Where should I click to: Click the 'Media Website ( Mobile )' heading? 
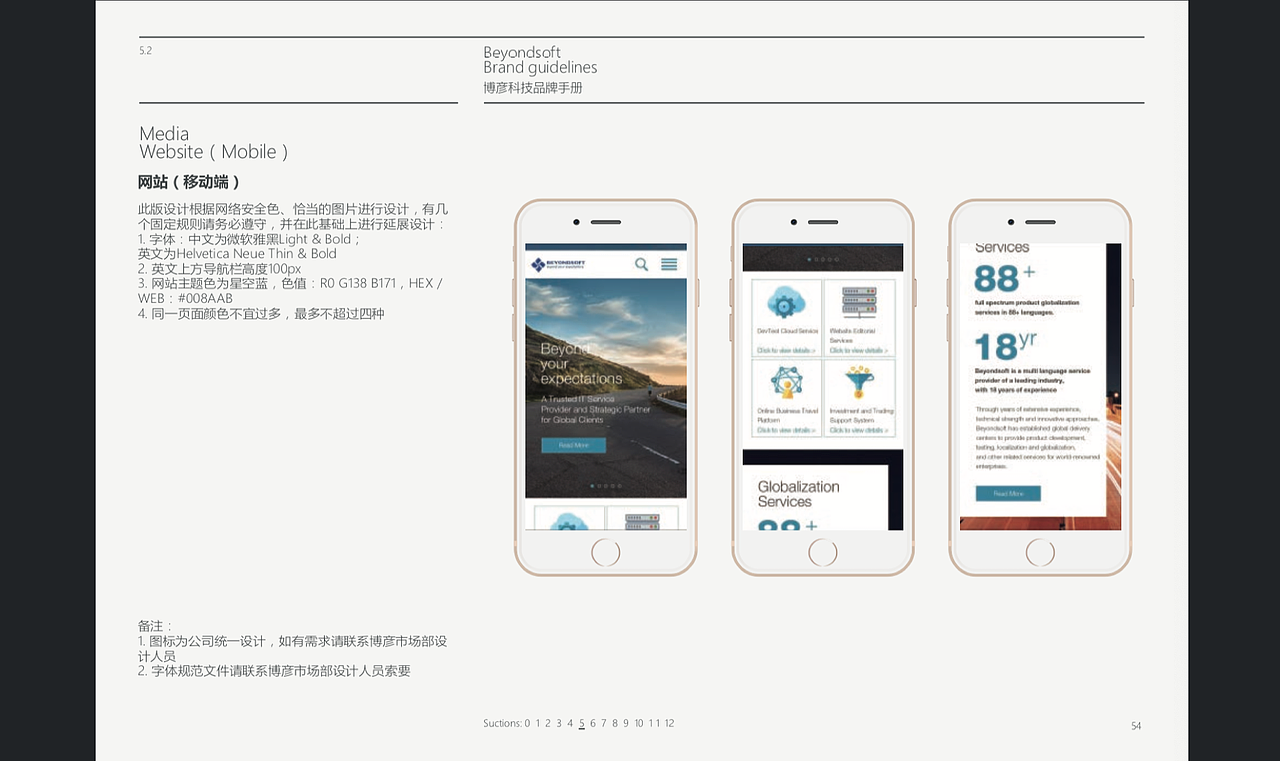tap(214, 143)
